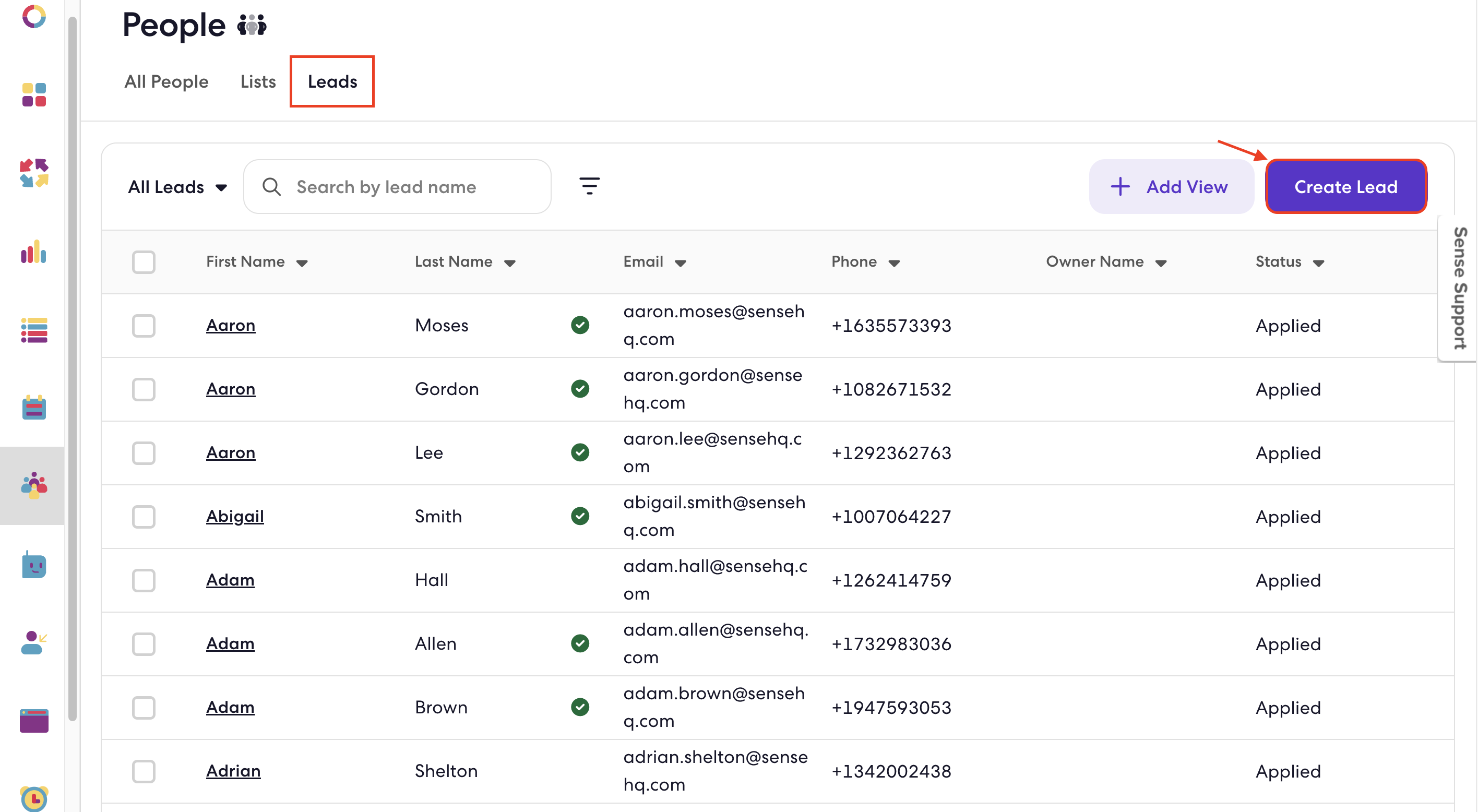Open the Last Name column dropdown
This screenshot has height=812, width=1478.
pos(509,264)
